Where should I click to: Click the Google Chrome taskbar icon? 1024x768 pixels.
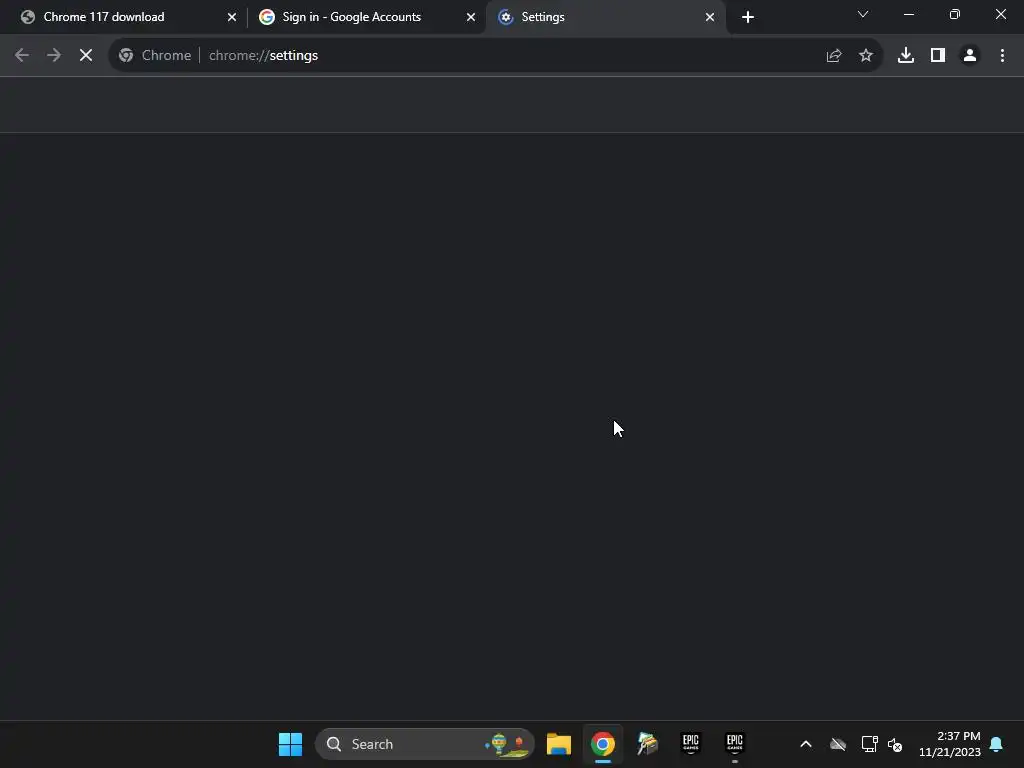603,744
